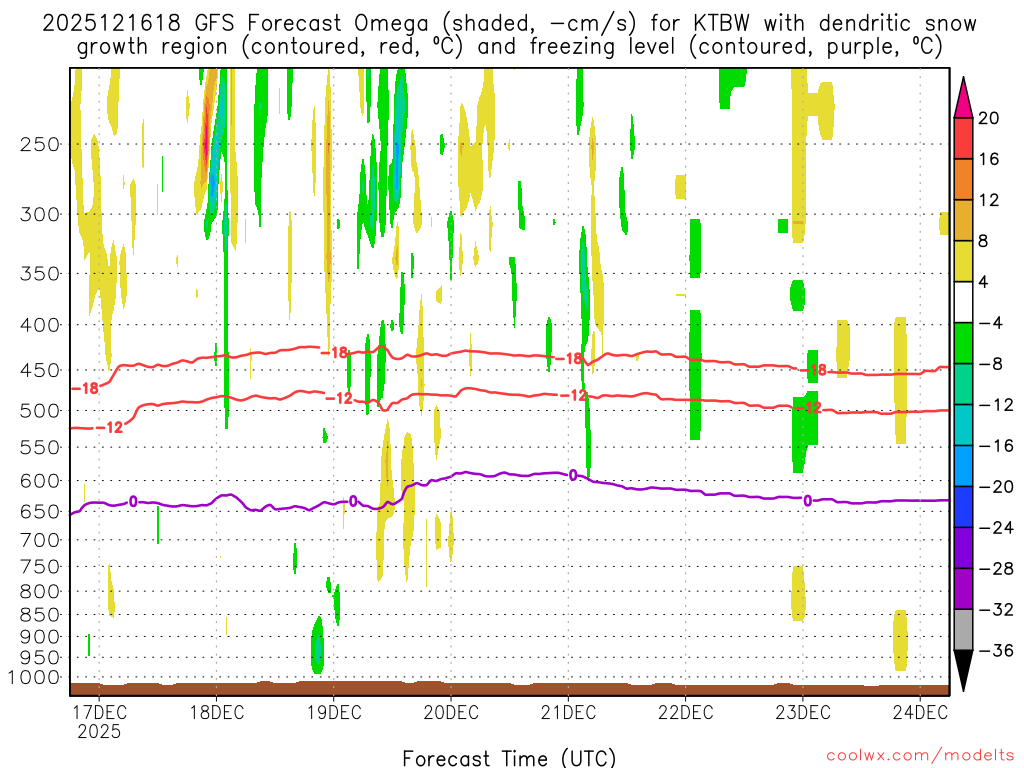Image resolution: width=1024 pixels, height=768 pixels.
Task: Click the 850 pressure level label
Action: (40, 615)
